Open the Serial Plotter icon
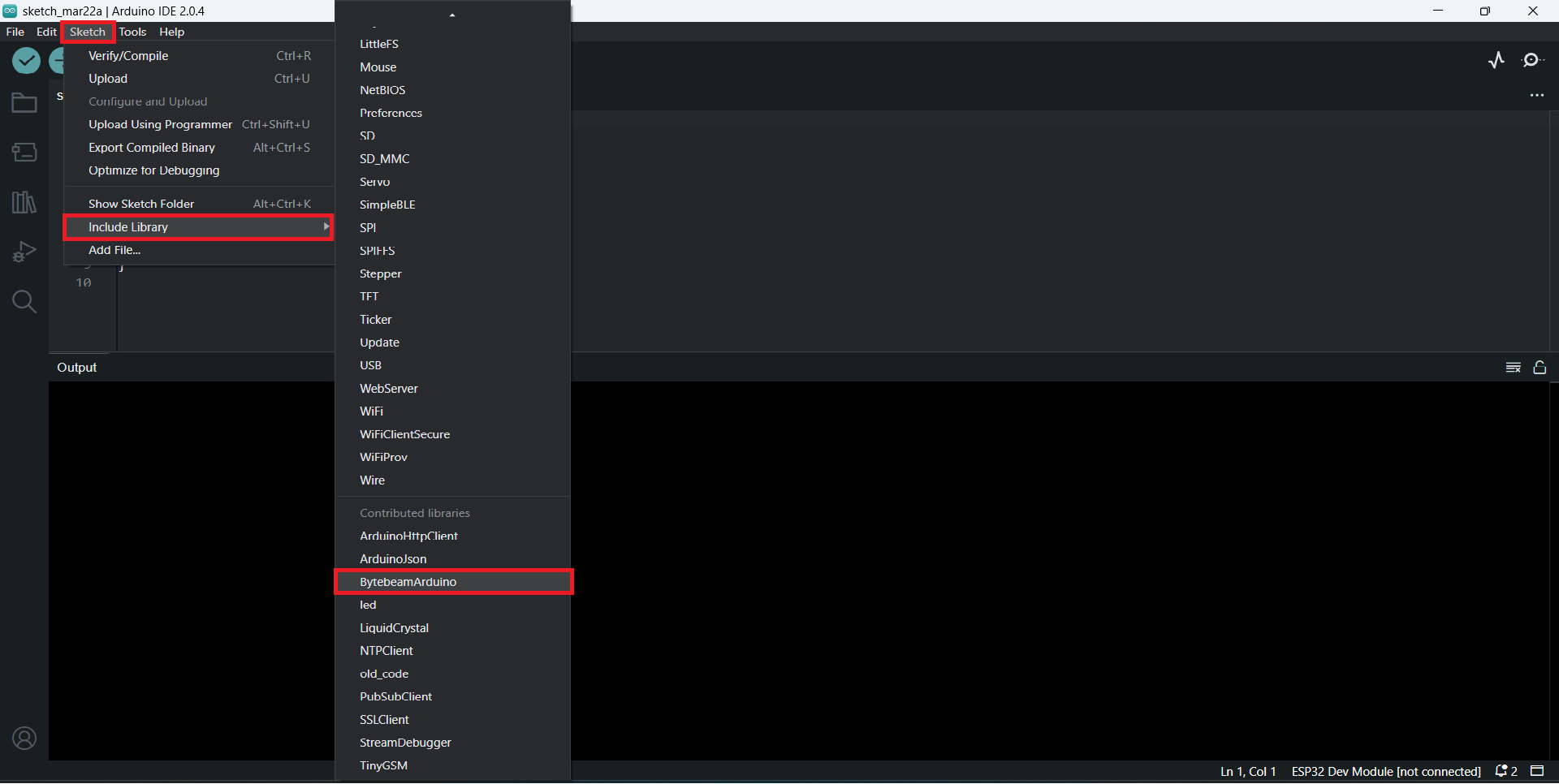This screenshot has width=1559, height=784. (1496, 60)
